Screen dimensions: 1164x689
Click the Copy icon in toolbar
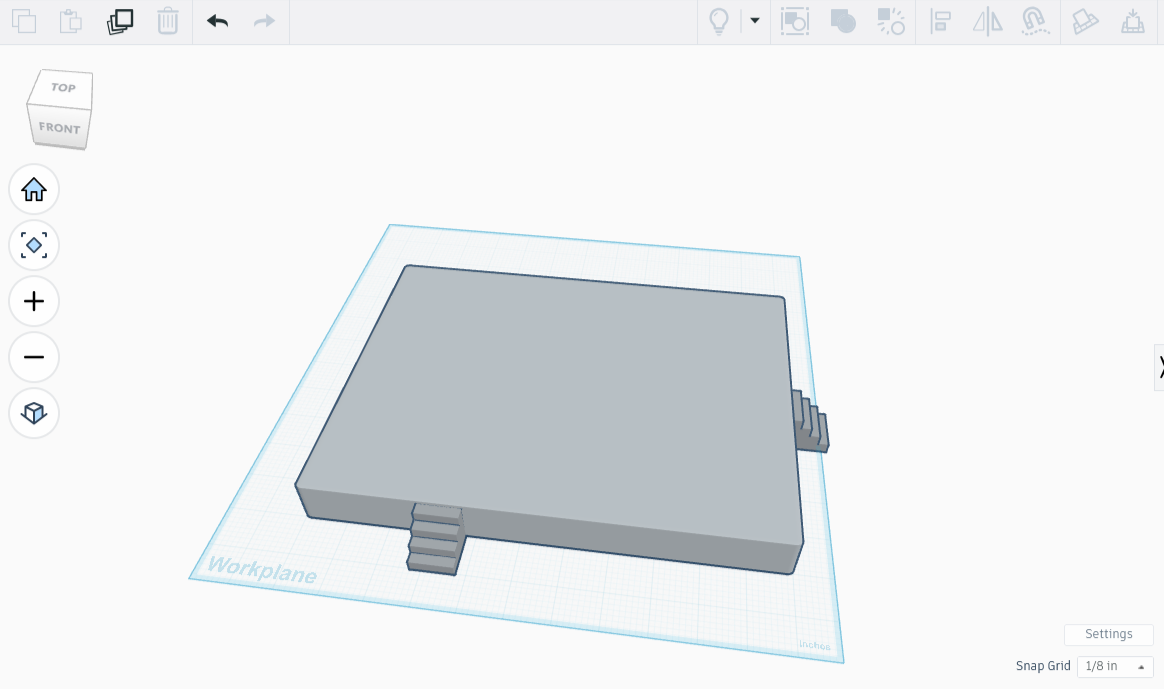(x=24, y=21)
